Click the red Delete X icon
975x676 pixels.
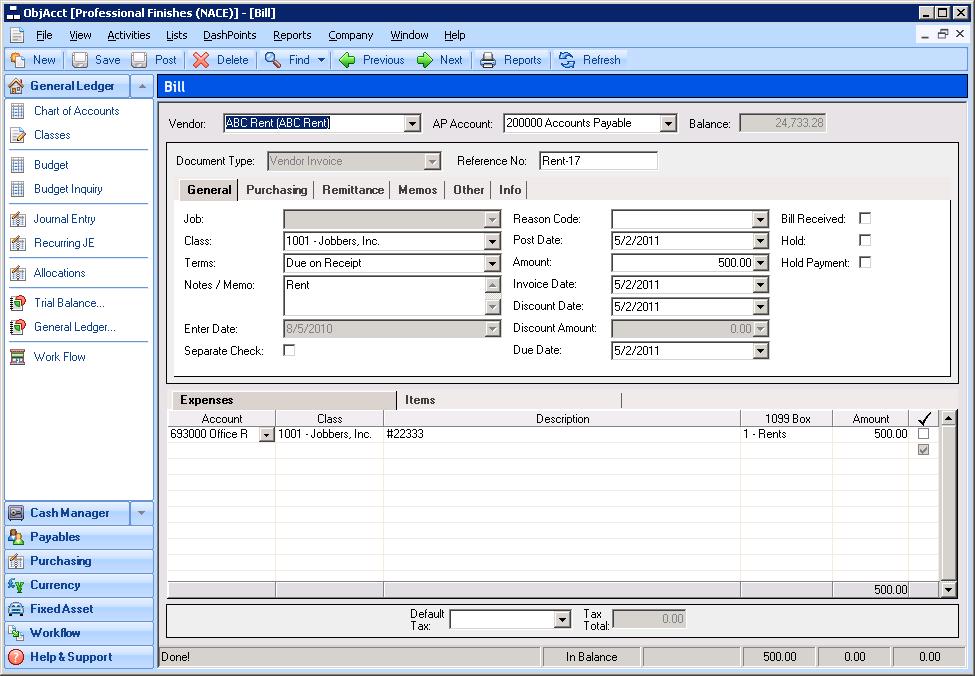tap(201, 60)
